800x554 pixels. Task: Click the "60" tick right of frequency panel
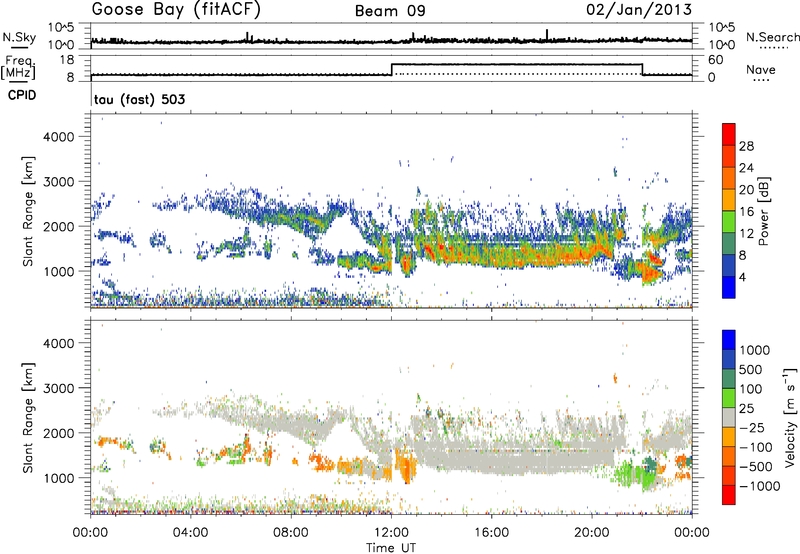(716, 60)
